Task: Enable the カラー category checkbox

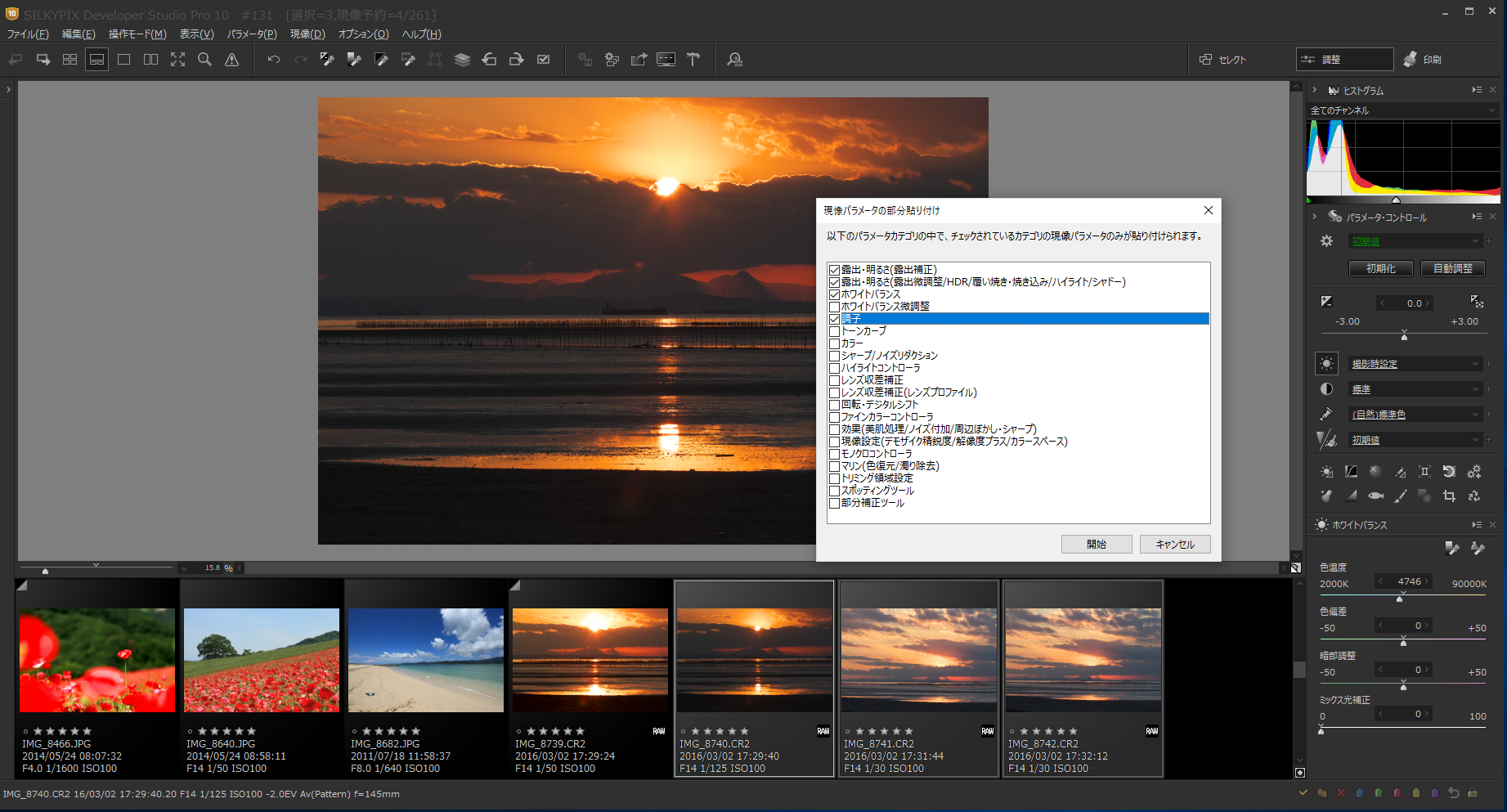Action: [x=834, y=343]
